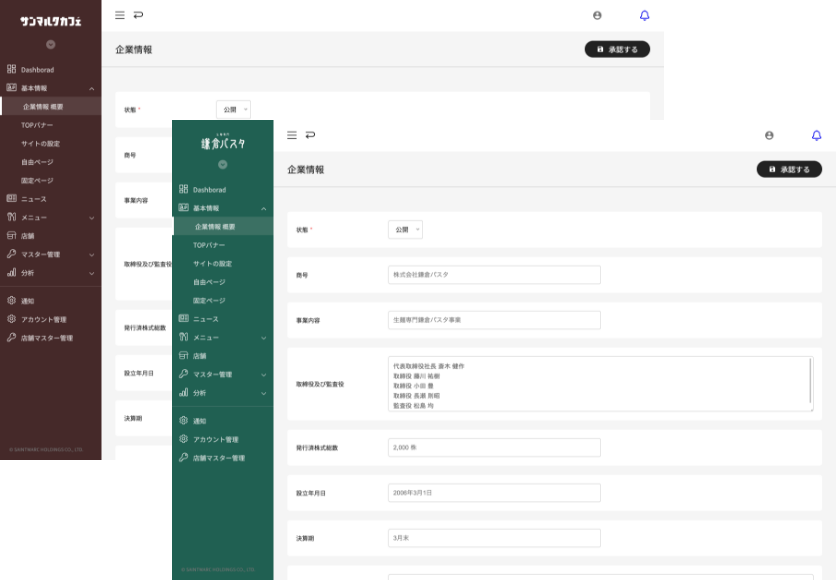Select 固定ページ in the brown sidebar

tap(37, 181)
